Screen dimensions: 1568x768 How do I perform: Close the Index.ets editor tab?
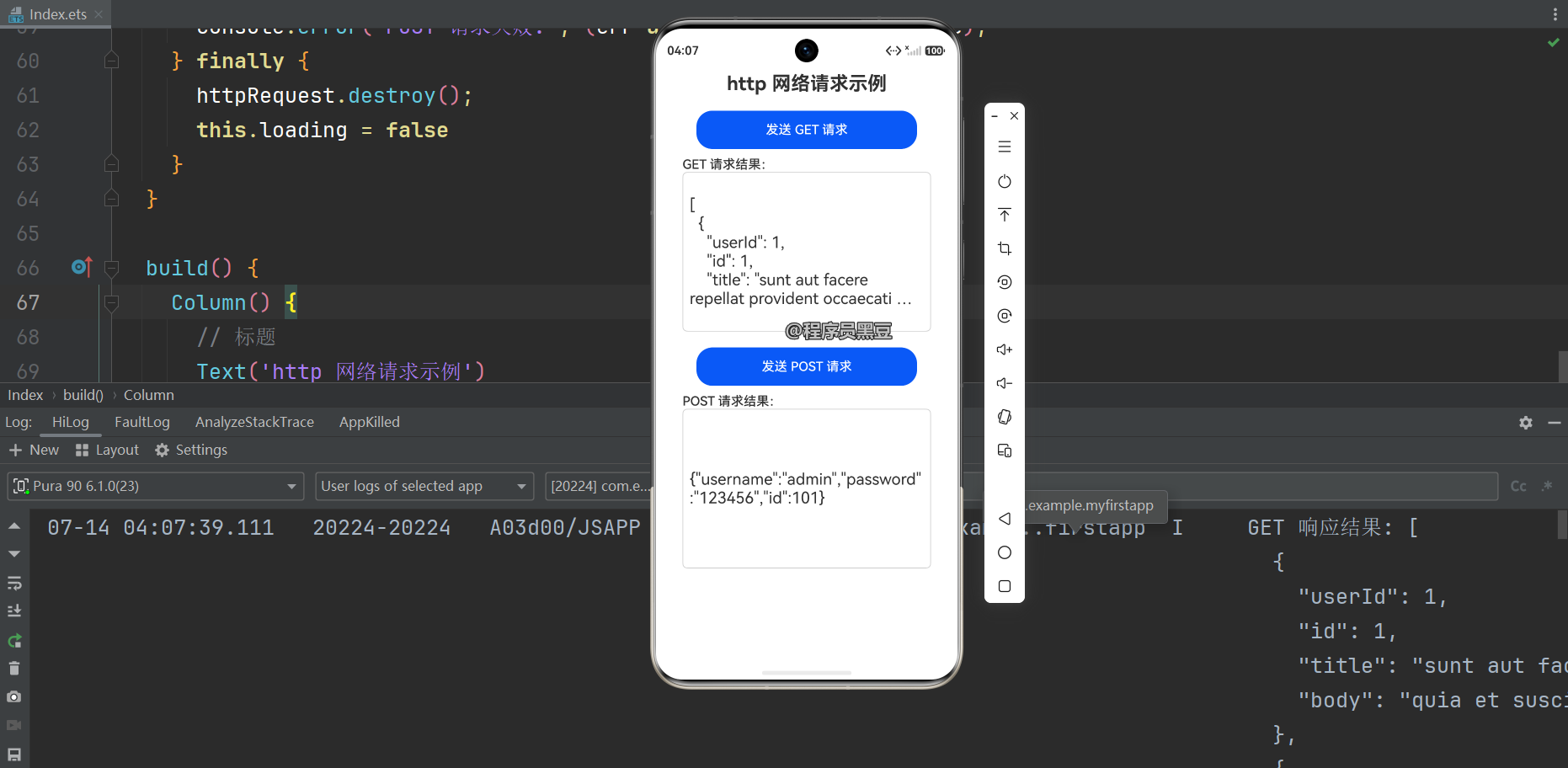[x=99, y=14]
